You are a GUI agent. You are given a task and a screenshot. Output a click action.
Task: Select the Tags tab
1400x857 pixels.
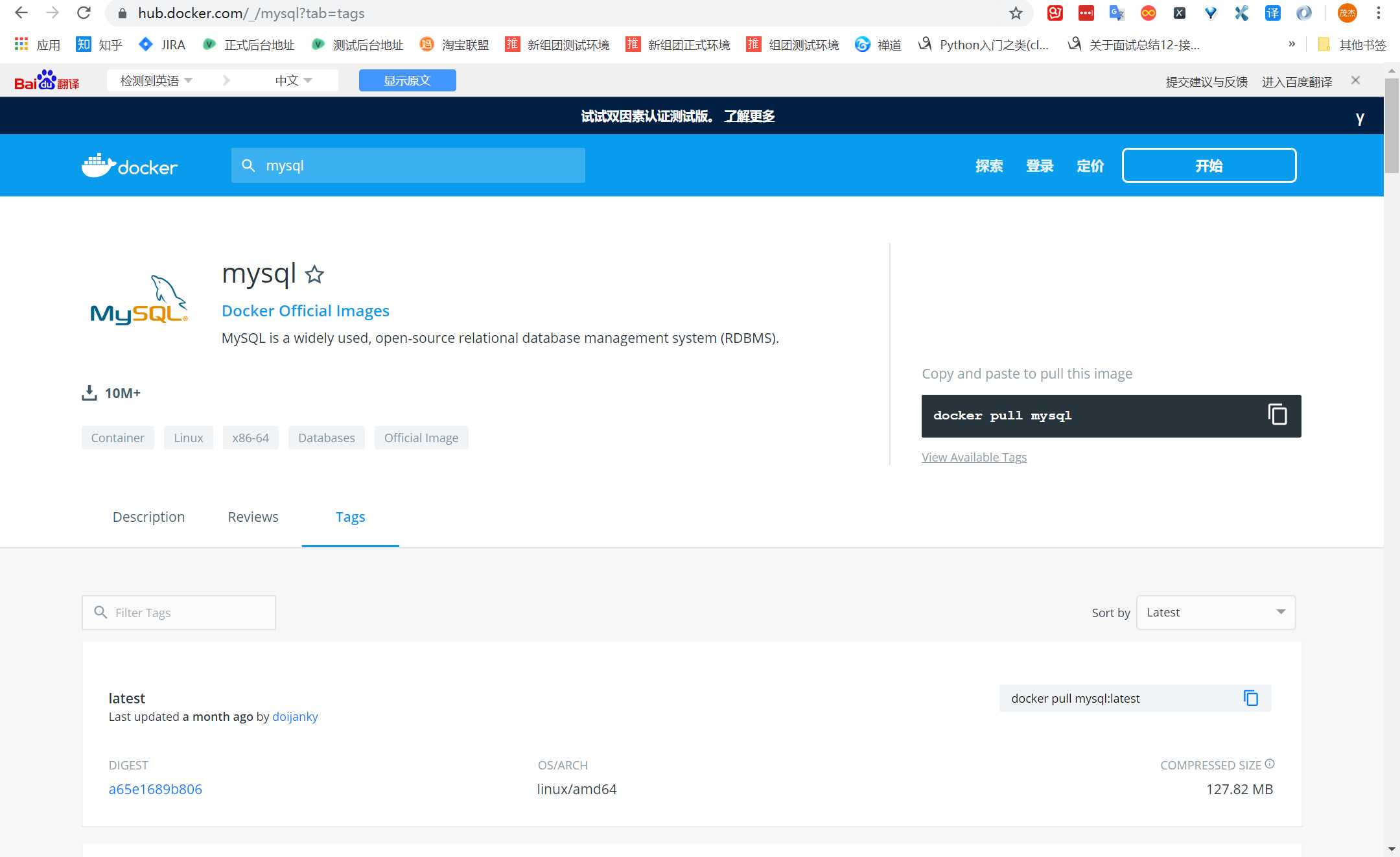click(x=351, y=517)
